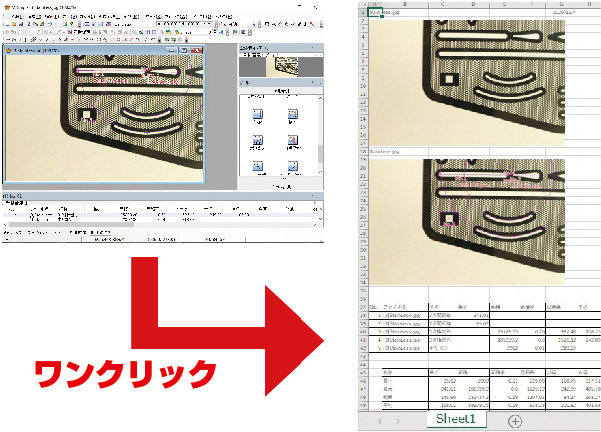
Task: Click the bottom-right icon in the tool panel
Action: [x=294, y=167]
